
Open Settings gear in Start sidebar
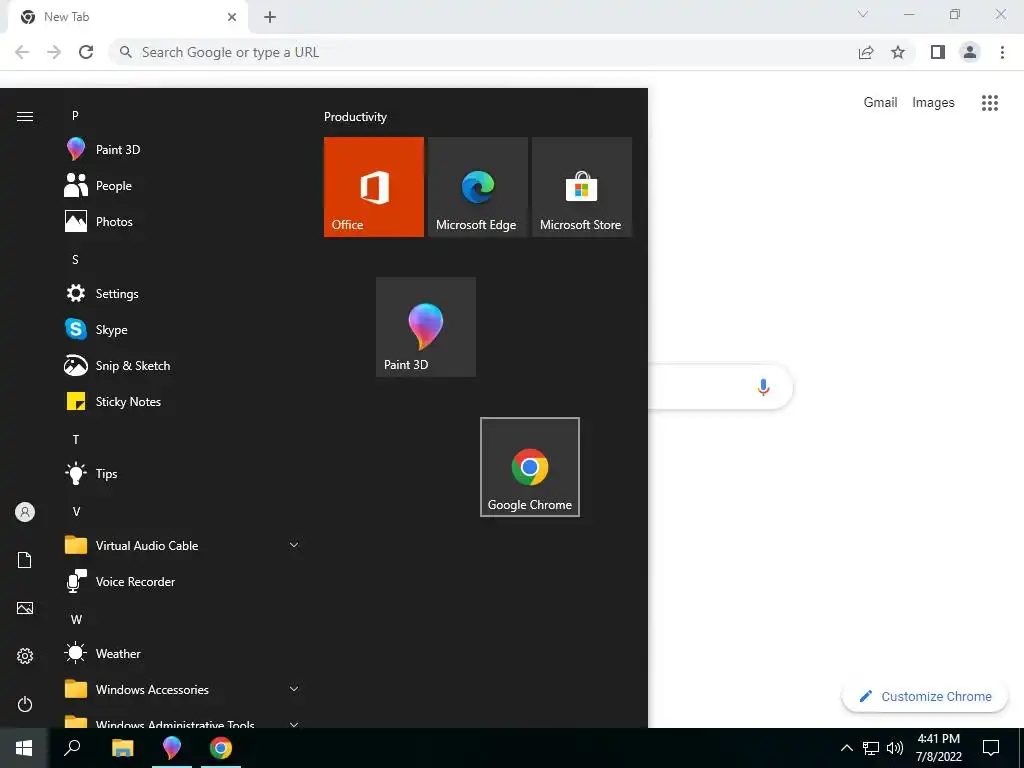(25, 656)
